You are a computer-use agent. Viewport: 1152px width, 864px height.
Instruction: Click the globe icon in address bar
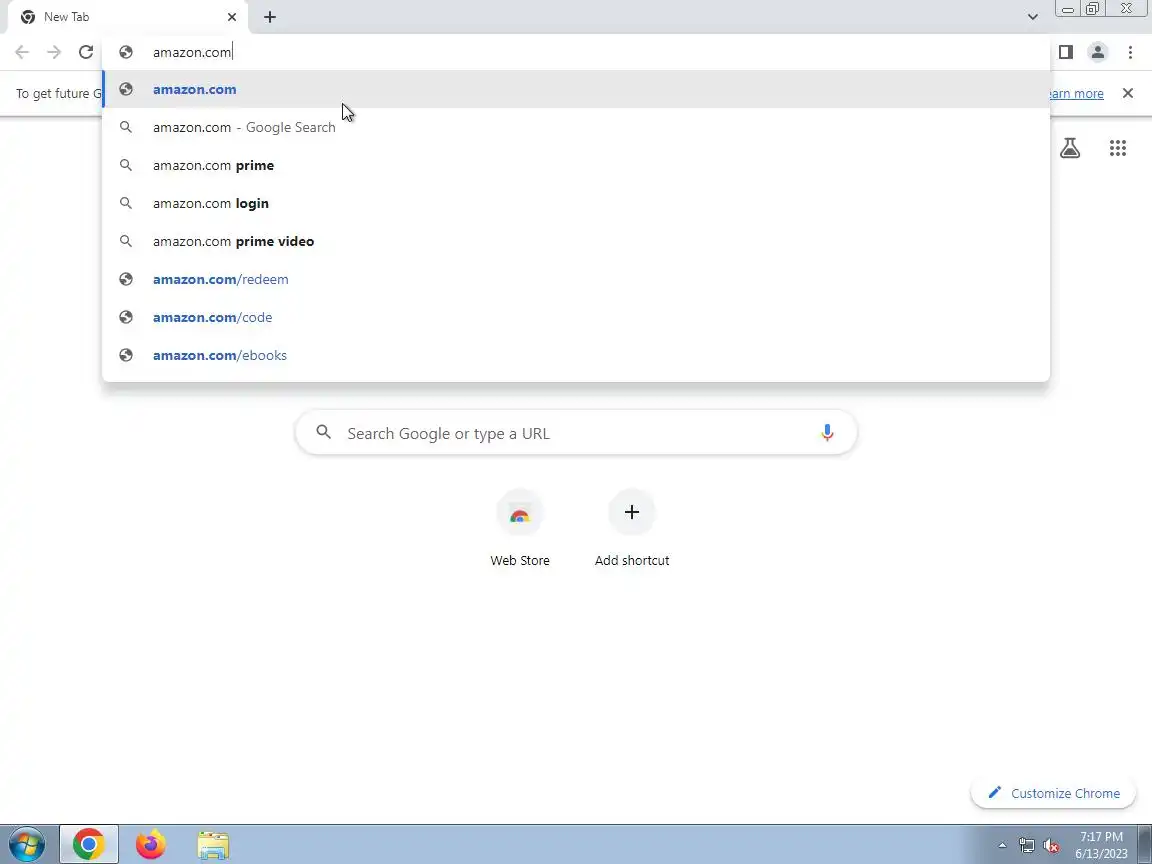pyautogui.click(x=126, y=52)
